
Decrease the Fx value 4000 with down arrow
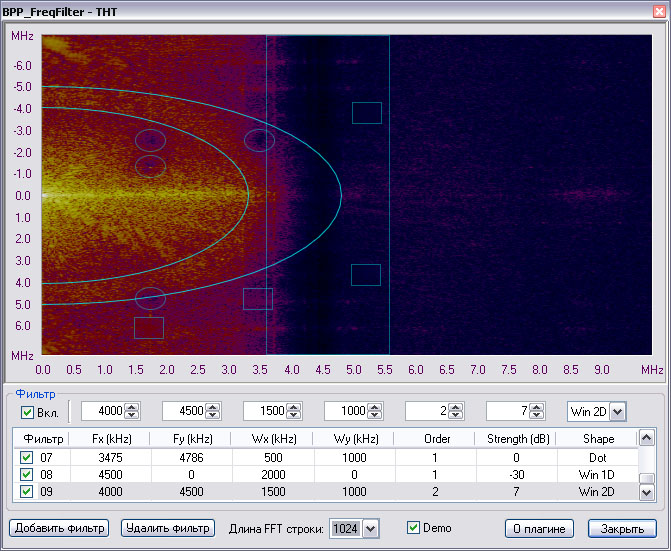[133, 415]
